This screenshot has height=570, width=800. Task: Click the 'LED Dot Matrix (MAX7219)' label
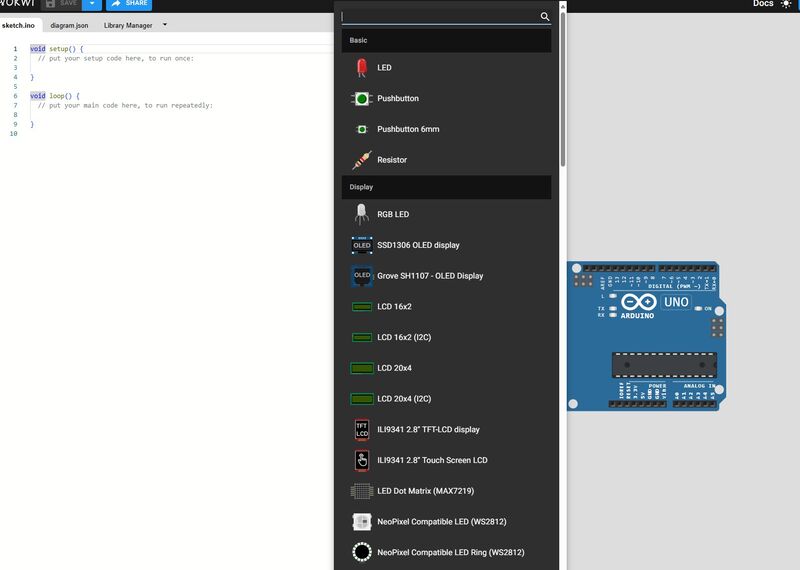point(426,491)
